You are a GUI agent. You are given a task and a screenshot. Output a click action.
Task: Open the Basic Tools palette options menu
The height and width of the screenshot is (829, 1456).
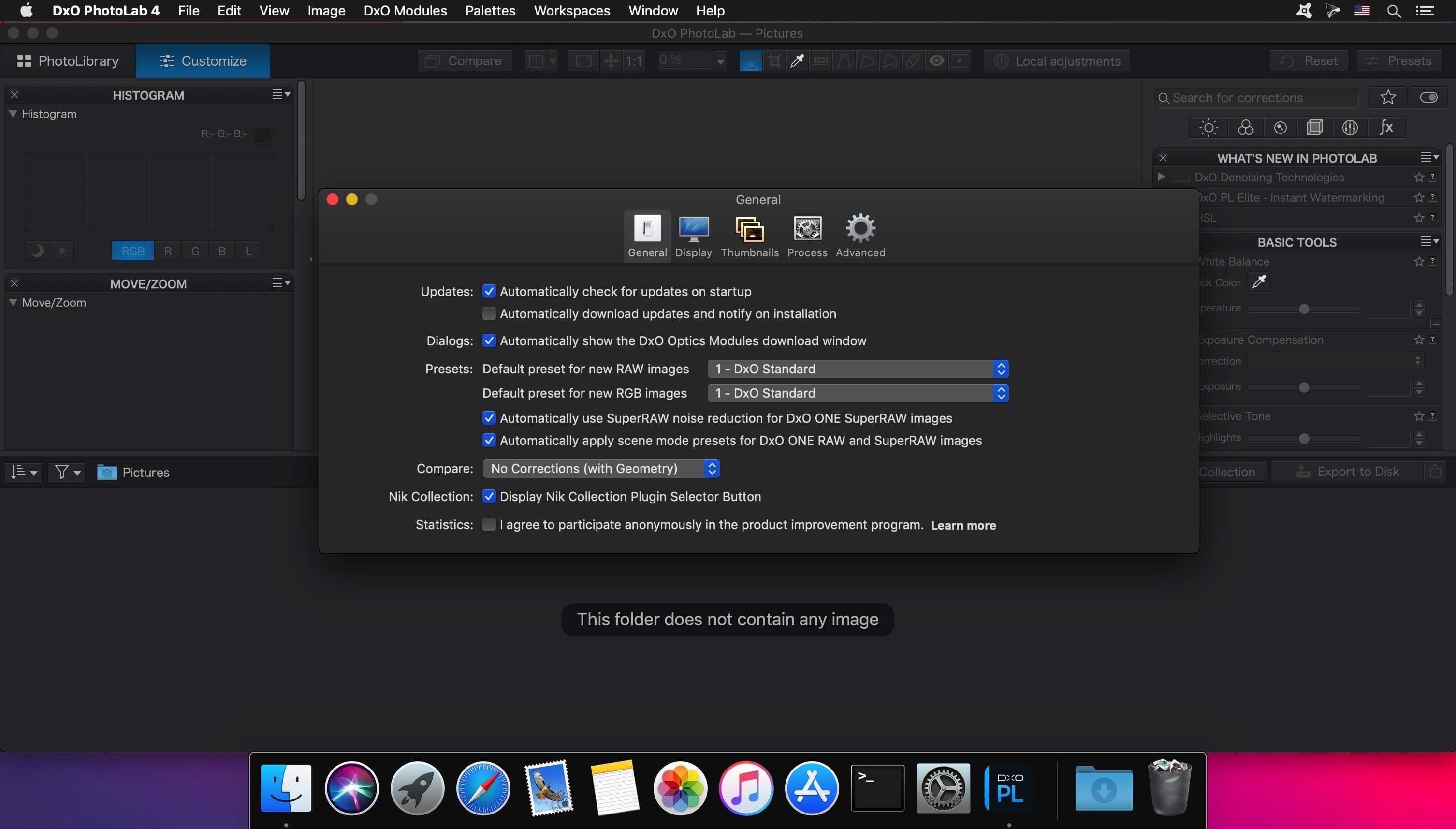tap(1430, 241)
